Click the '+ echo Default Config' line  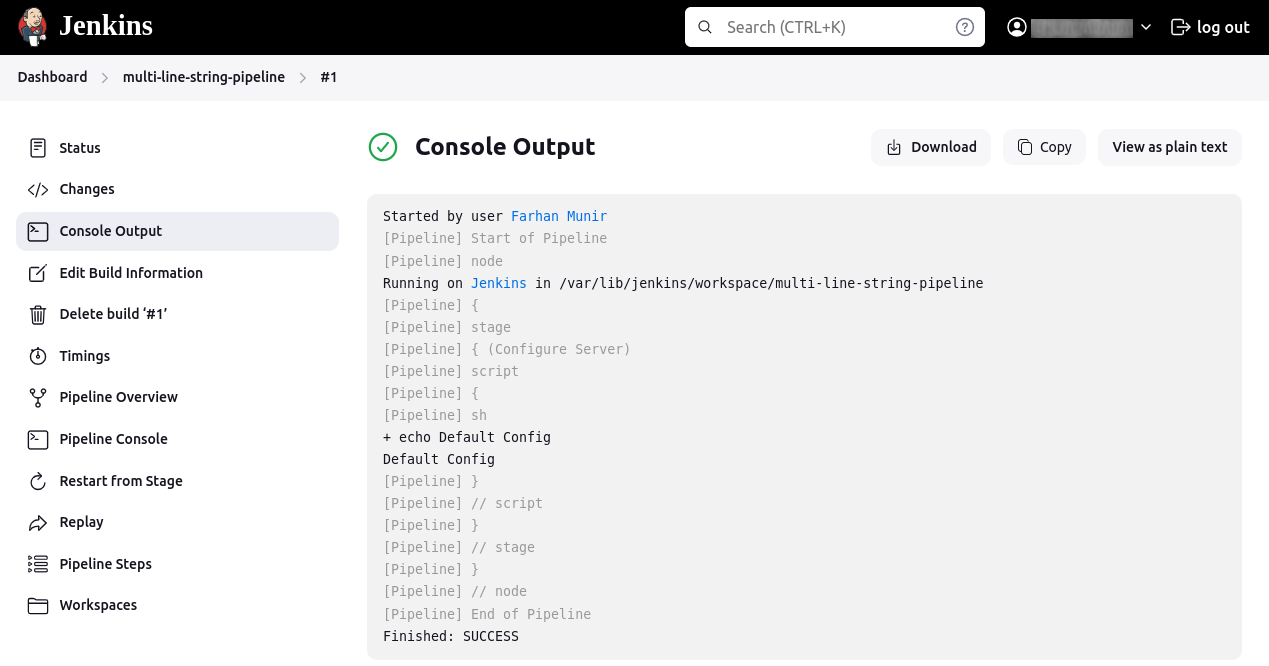[x=467, y=437]
